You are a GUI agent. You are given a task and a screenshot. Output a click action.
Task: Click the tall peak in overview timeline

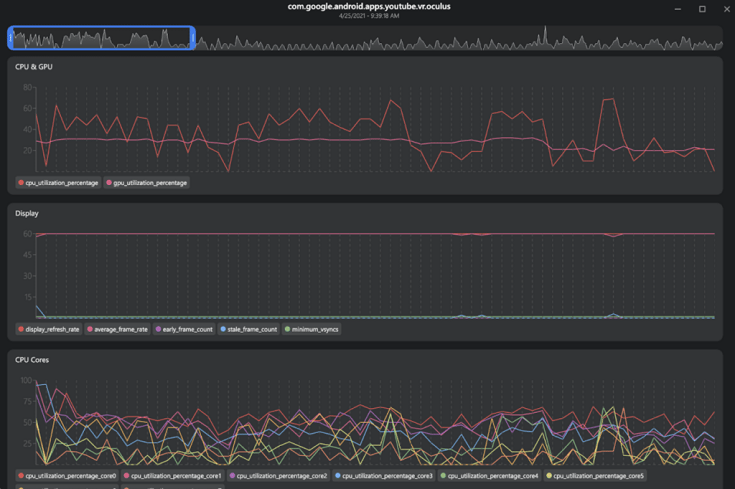545,34
